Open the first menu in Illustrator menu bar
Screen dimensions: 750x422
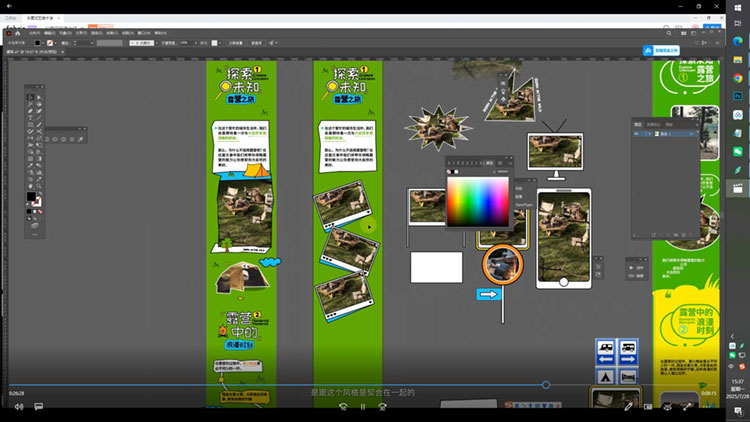35,32
